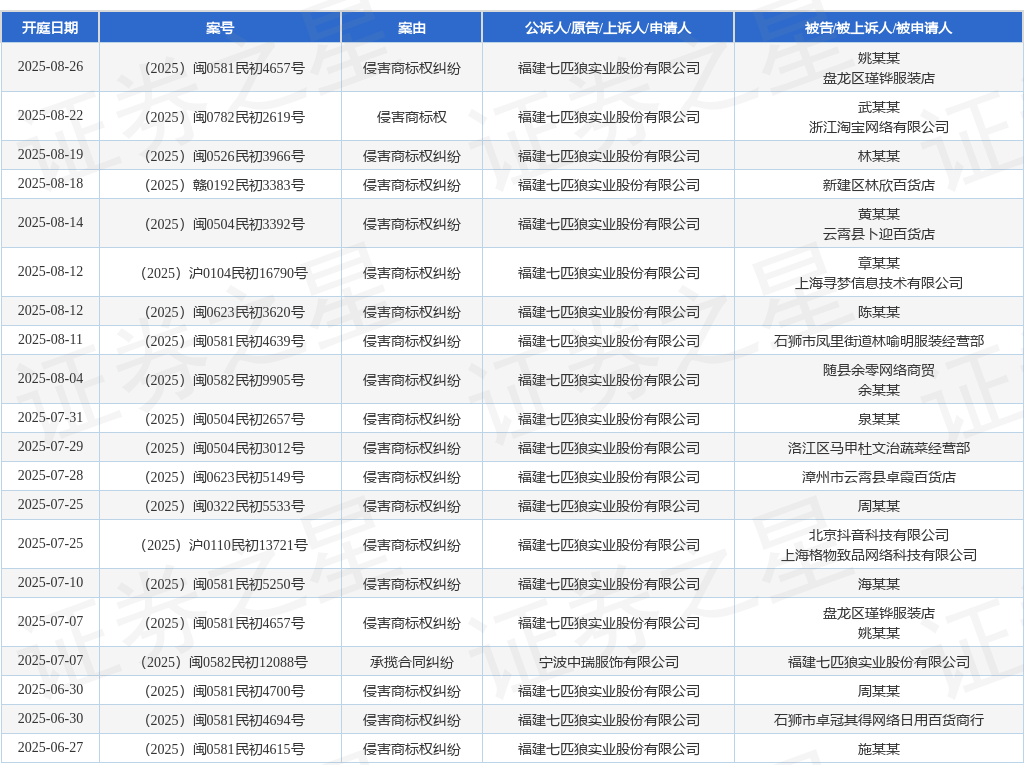The height and width of the screenshot is (765, 1024).
Task: Click plaintiff 宁波中瑞服饰有限公司
Action: click(609, 662)
